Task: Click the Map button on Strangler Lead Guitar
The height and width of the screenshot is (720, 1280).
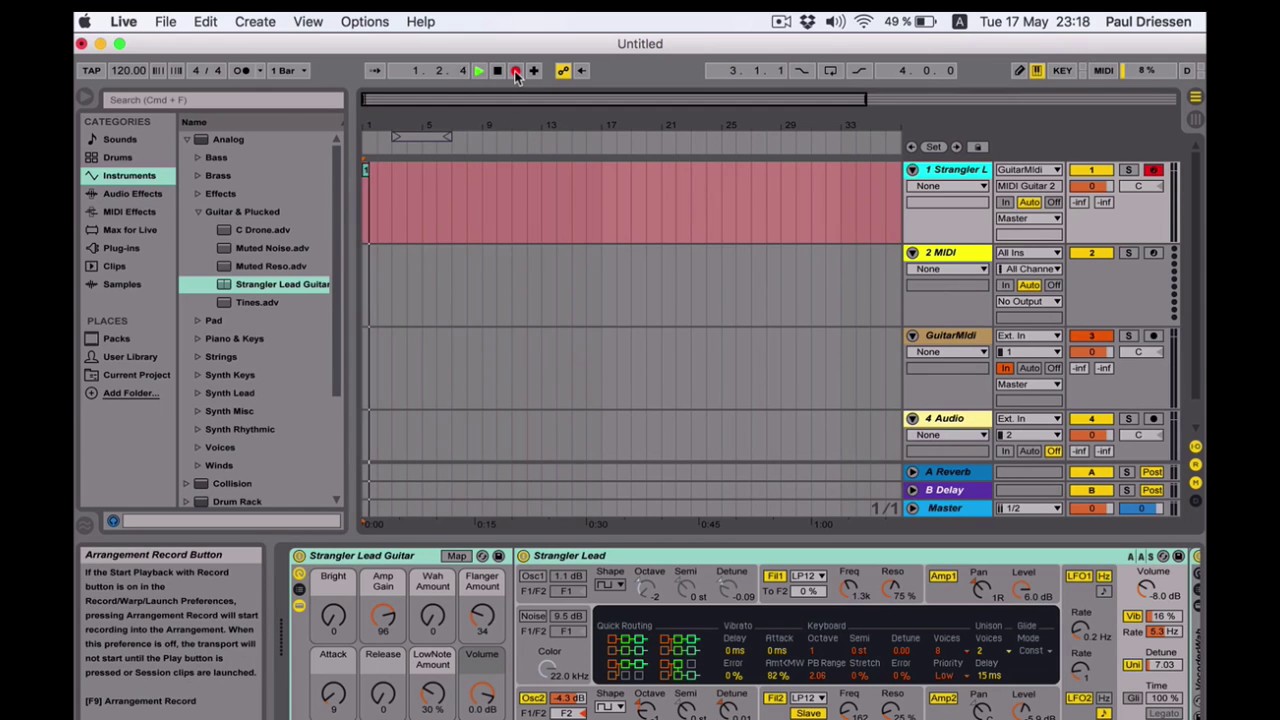Action: (x=456, y=556)
